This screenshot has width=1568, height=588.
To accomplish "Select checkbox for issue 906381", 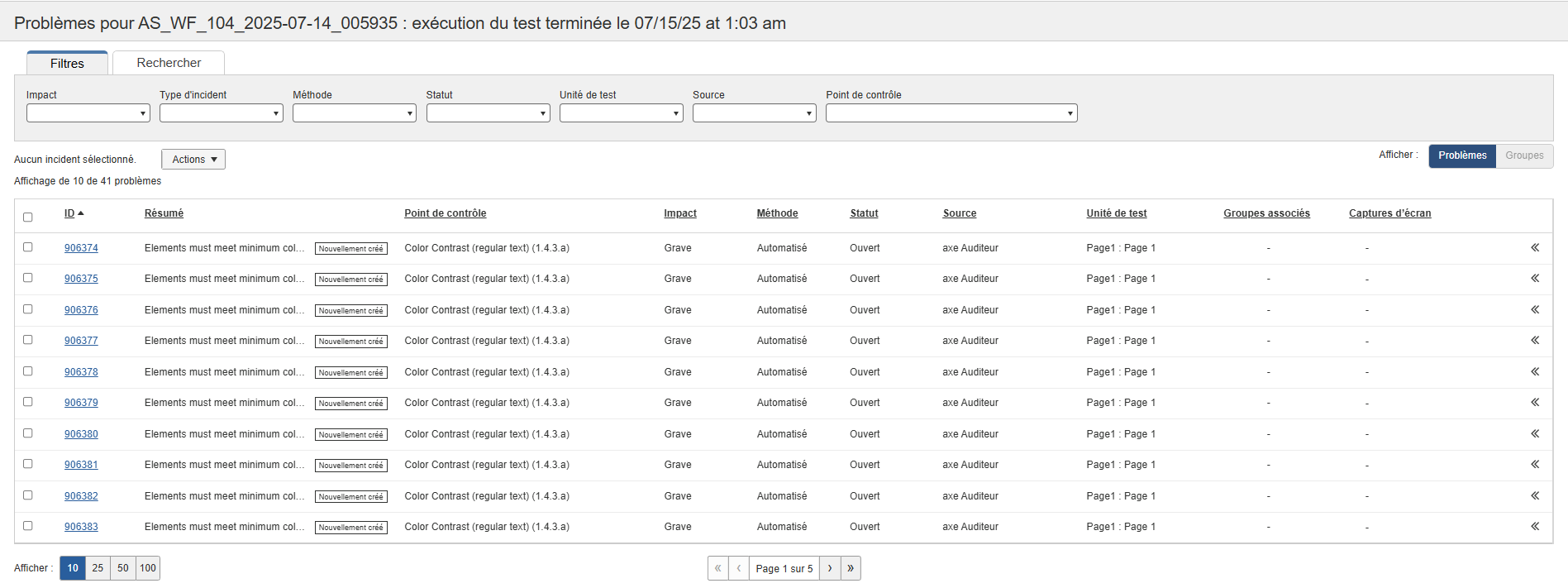I will (x=28, y=464).
